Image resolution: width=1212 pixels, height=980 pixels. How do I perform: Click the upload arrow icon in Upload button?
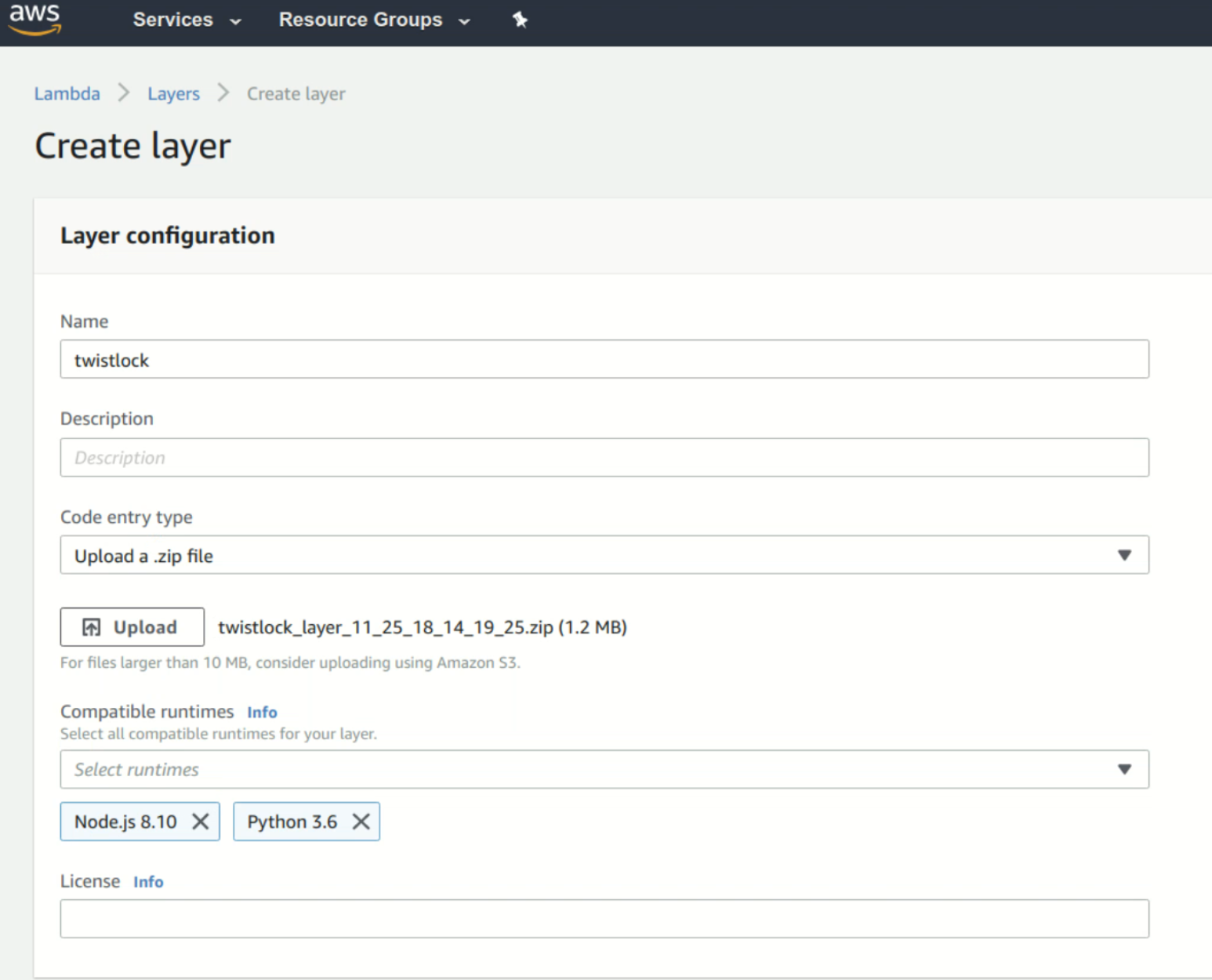pos(92,627)
